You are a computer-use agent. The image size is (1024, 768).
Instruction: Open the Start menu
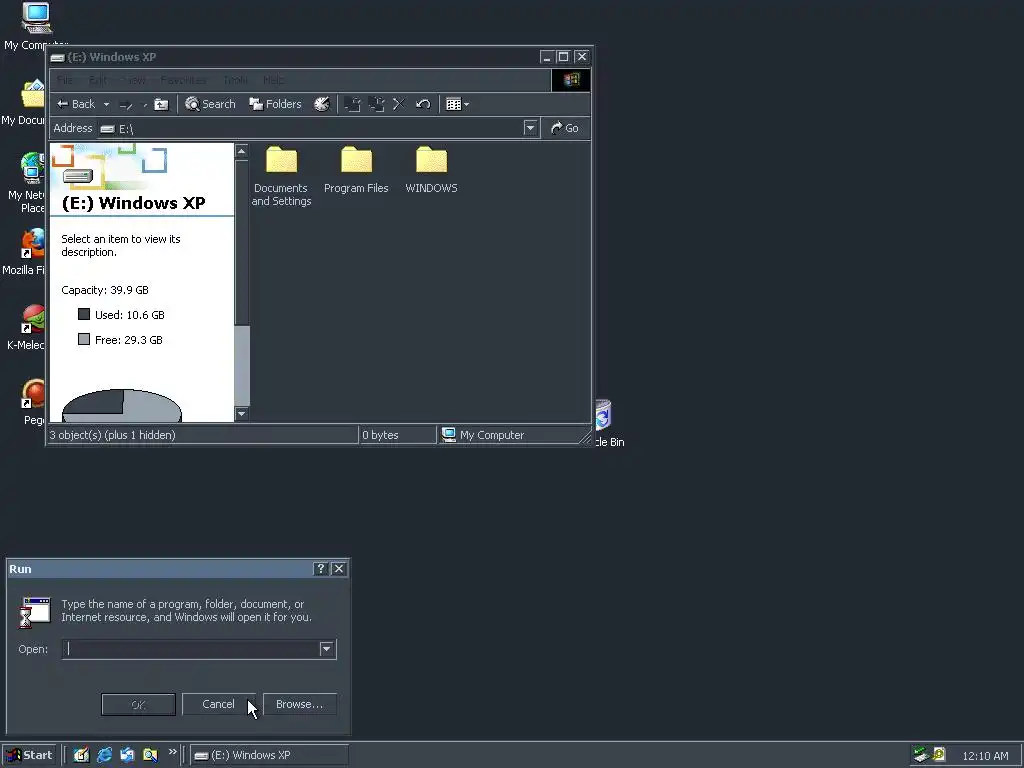click(x=29, y=755)
